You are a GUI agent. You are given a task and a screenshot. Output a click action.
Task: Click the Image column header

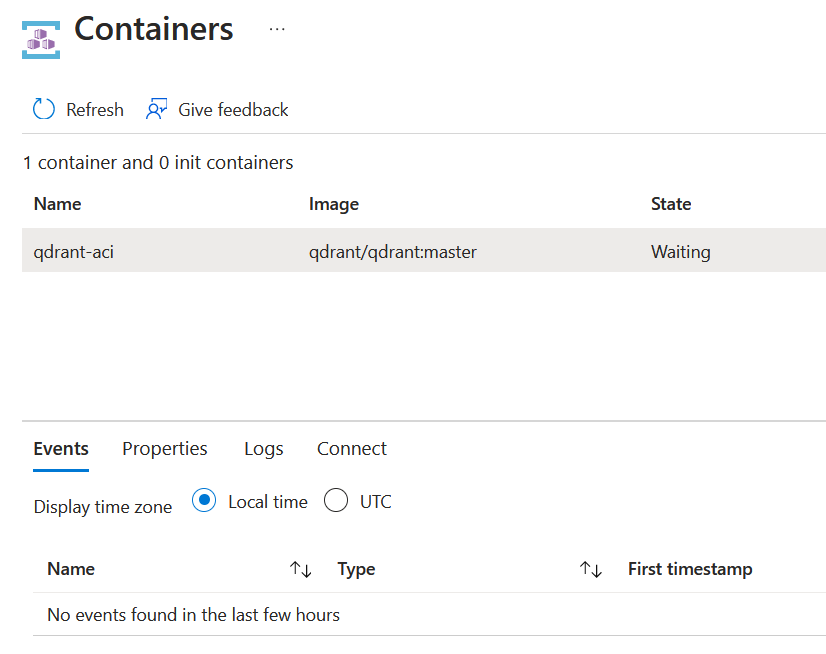tap(333, 204)
